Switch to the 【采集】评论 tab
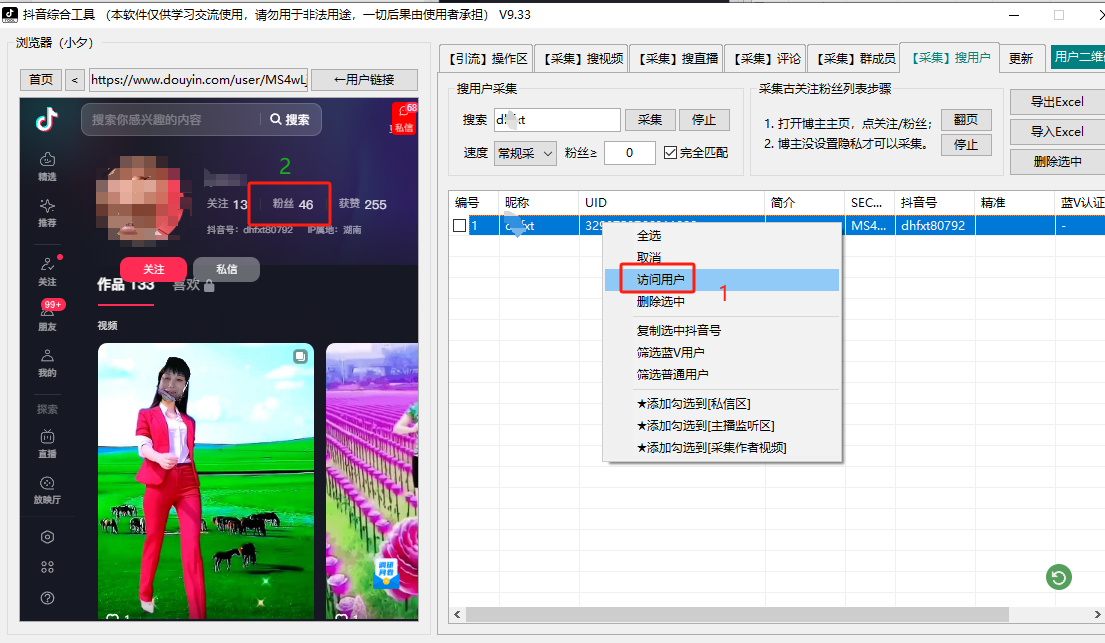 tap(763, 59)
